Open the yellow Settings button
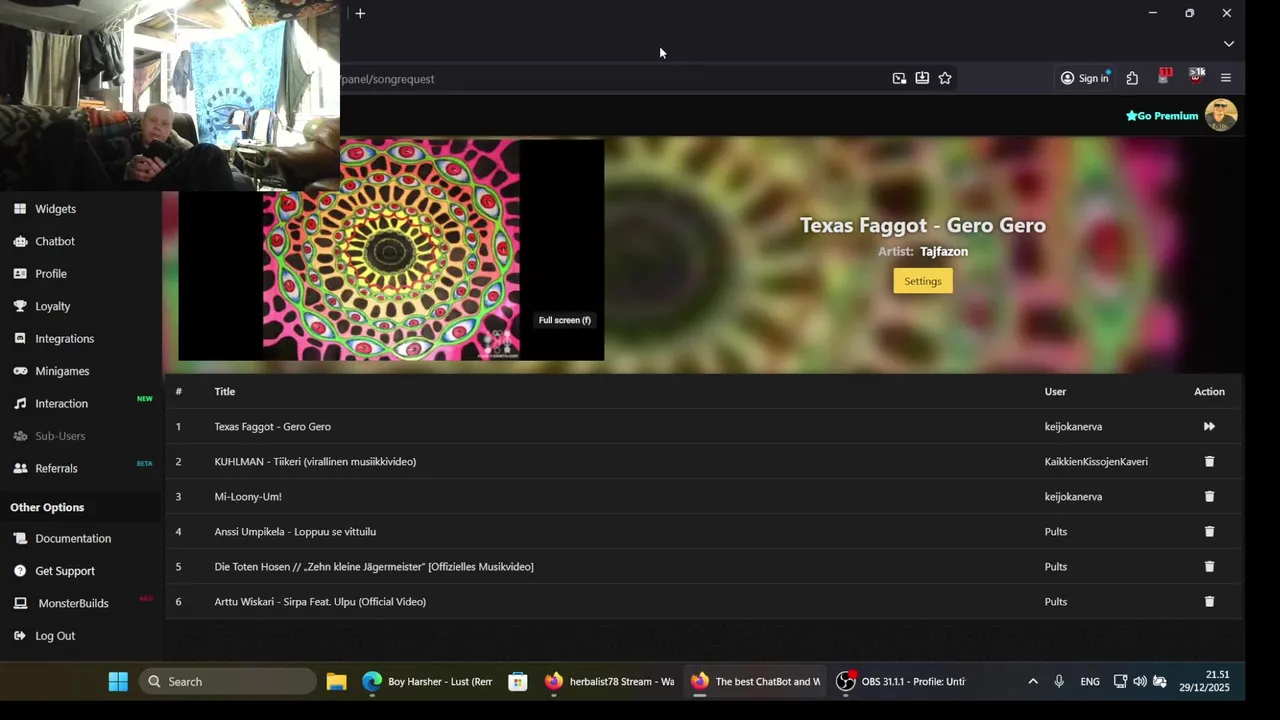The width and height of the screenshot is (1280, 720). coord(923,281)
